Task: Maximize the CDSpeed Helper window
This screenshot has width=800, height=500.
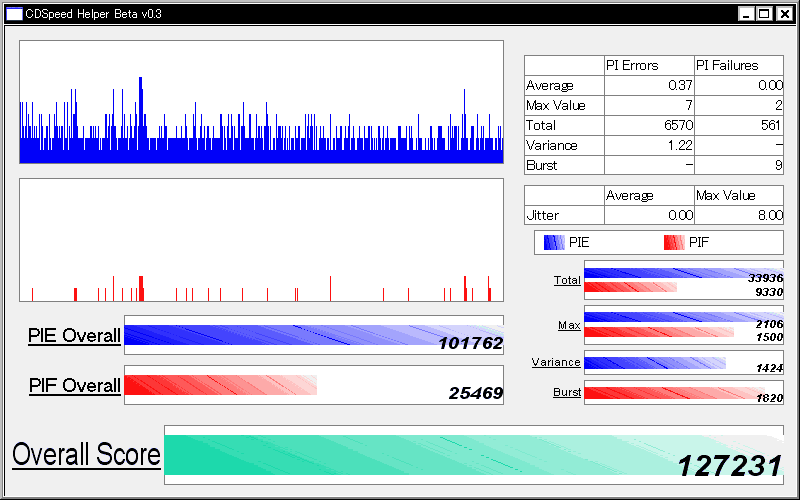Action: point(765,13)
